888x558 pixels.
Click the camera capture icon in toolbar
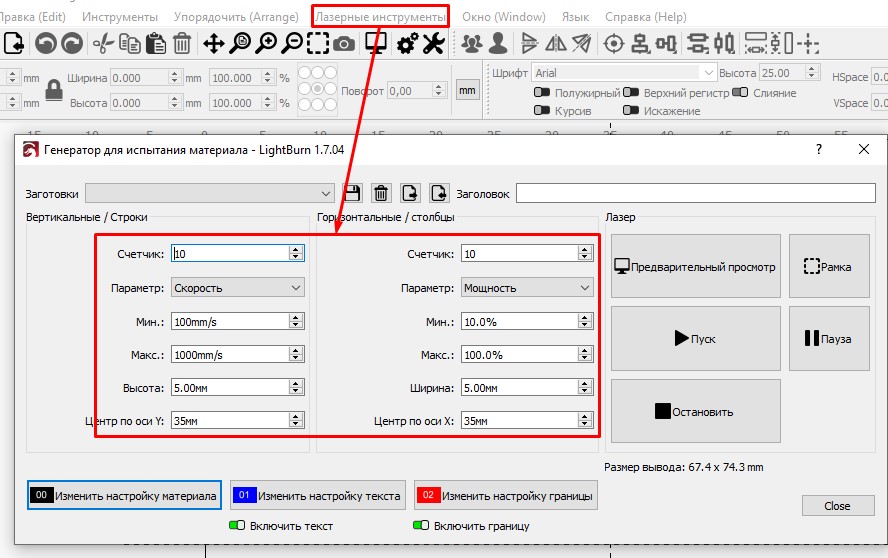(343, 43)
